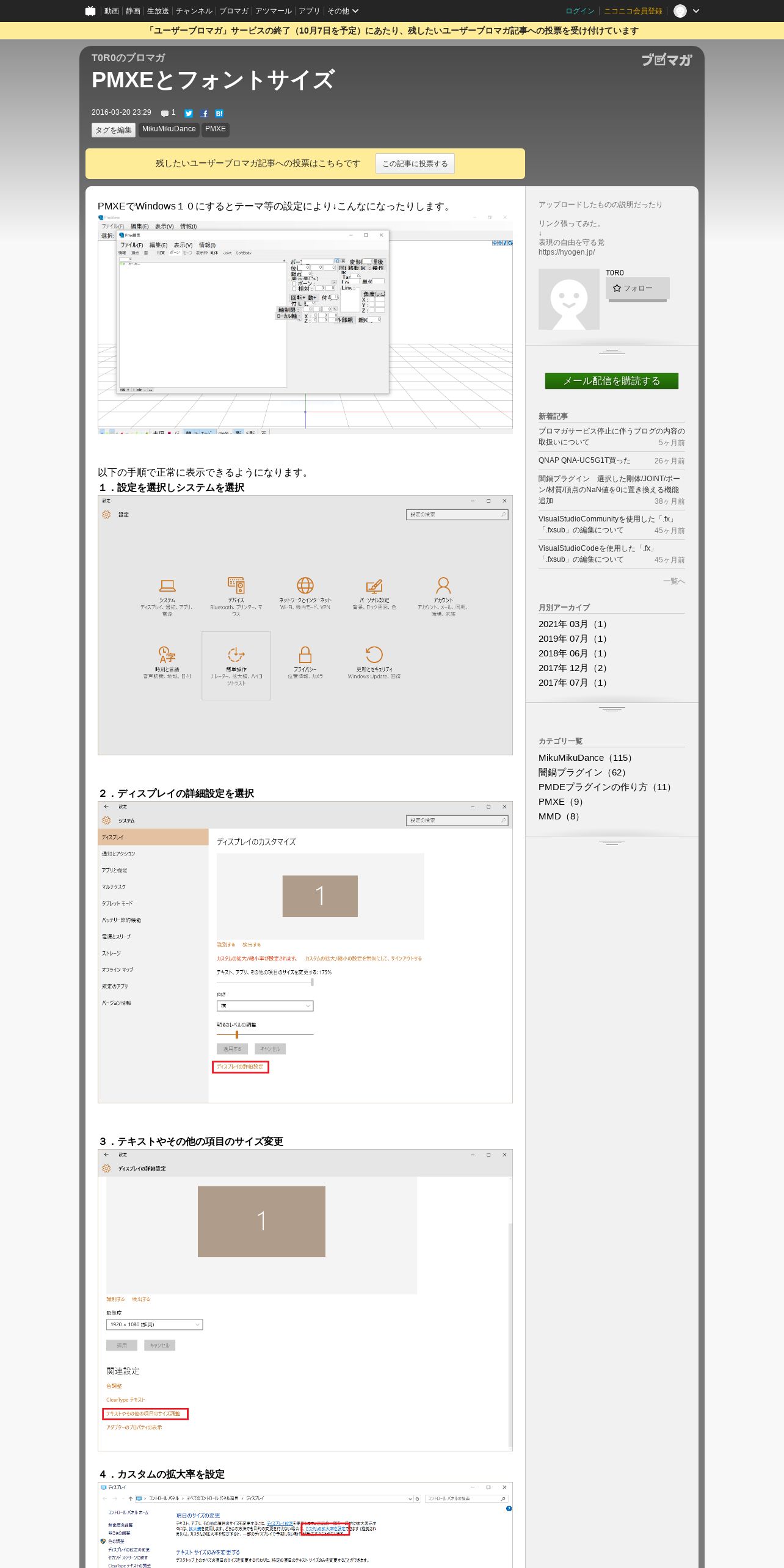Open the VisualStudioCommunity .fx article link
The width and height of the screenshot is (784, 1568).
[607, 524]
